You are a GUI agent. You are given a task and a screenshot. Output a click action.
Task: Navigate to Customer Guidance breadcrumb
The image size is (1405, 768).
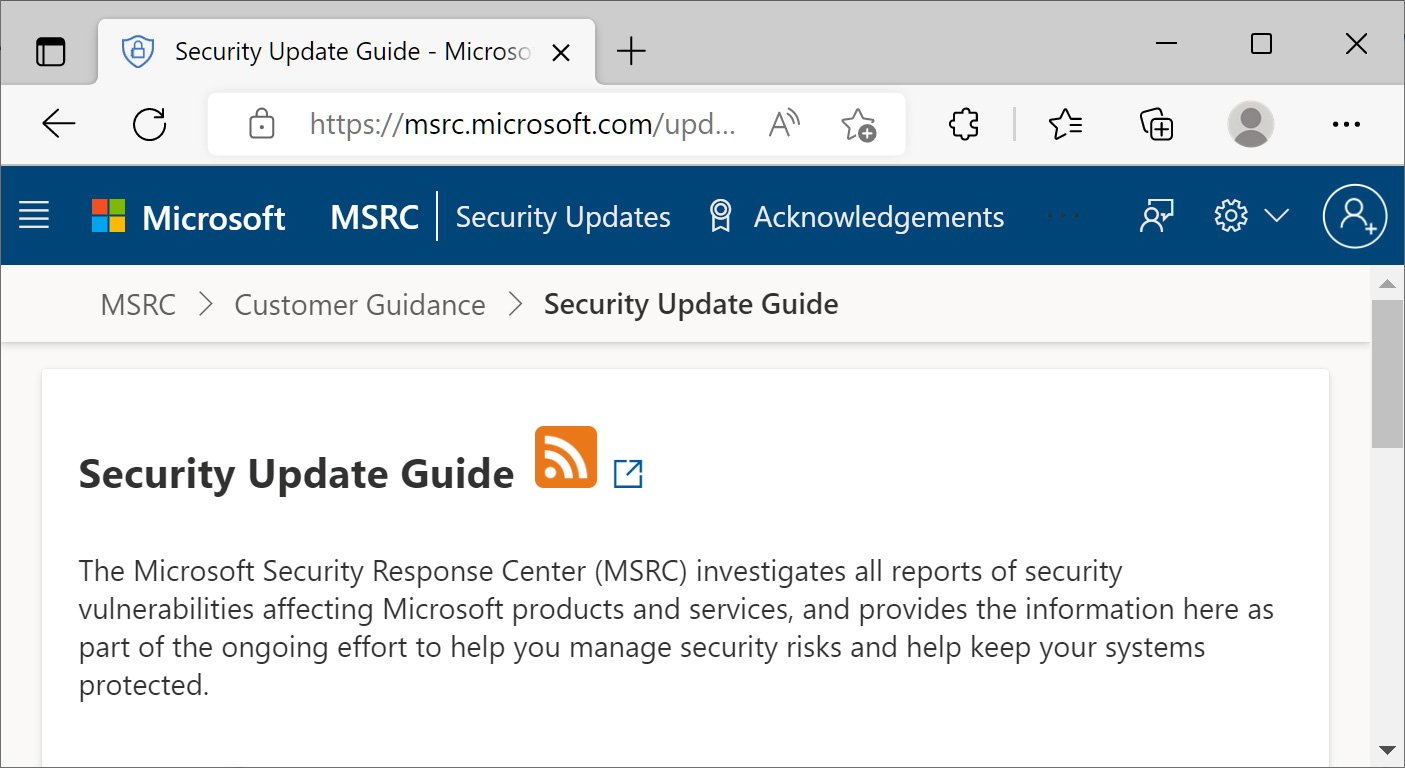coord(360,304)
